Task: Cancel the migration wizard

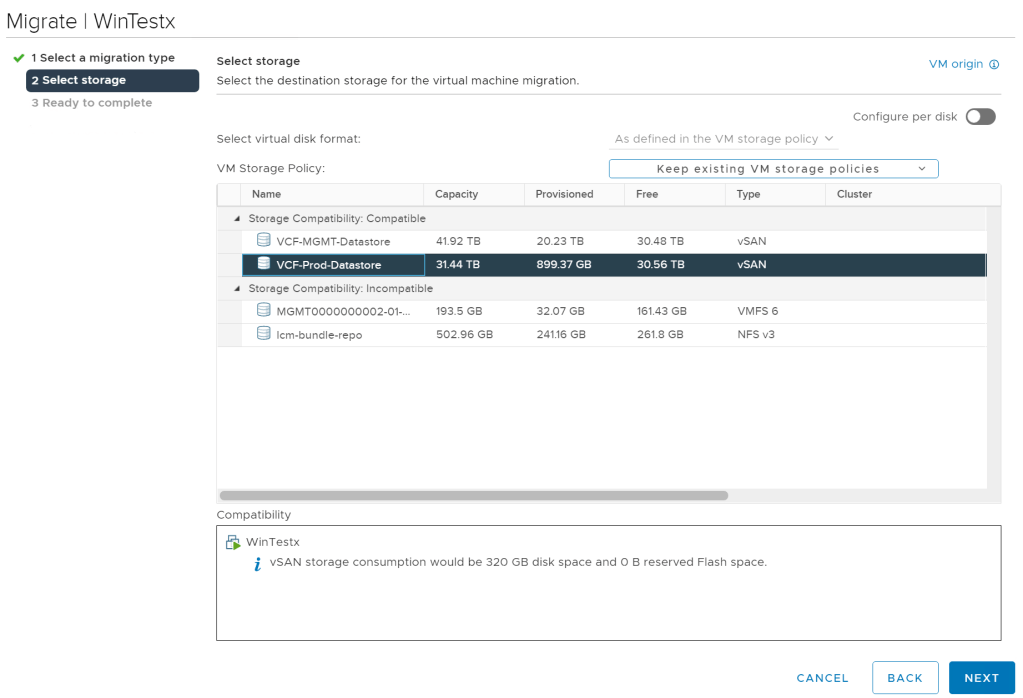Action: click(822, 678)
